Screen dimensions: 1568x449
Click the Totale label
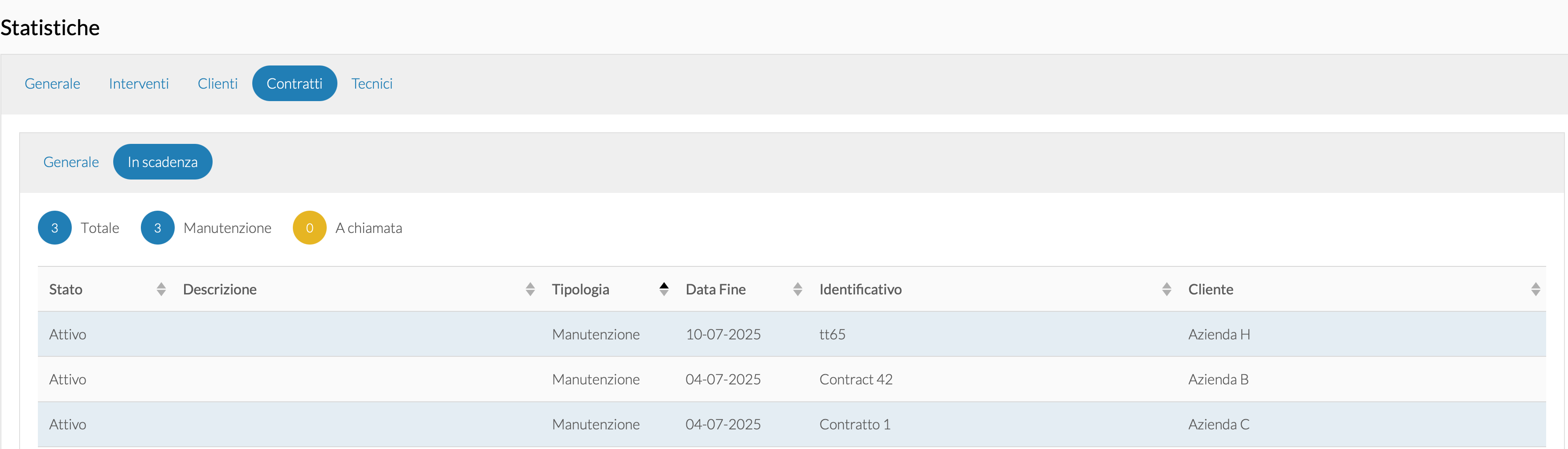tap(100, 228)
